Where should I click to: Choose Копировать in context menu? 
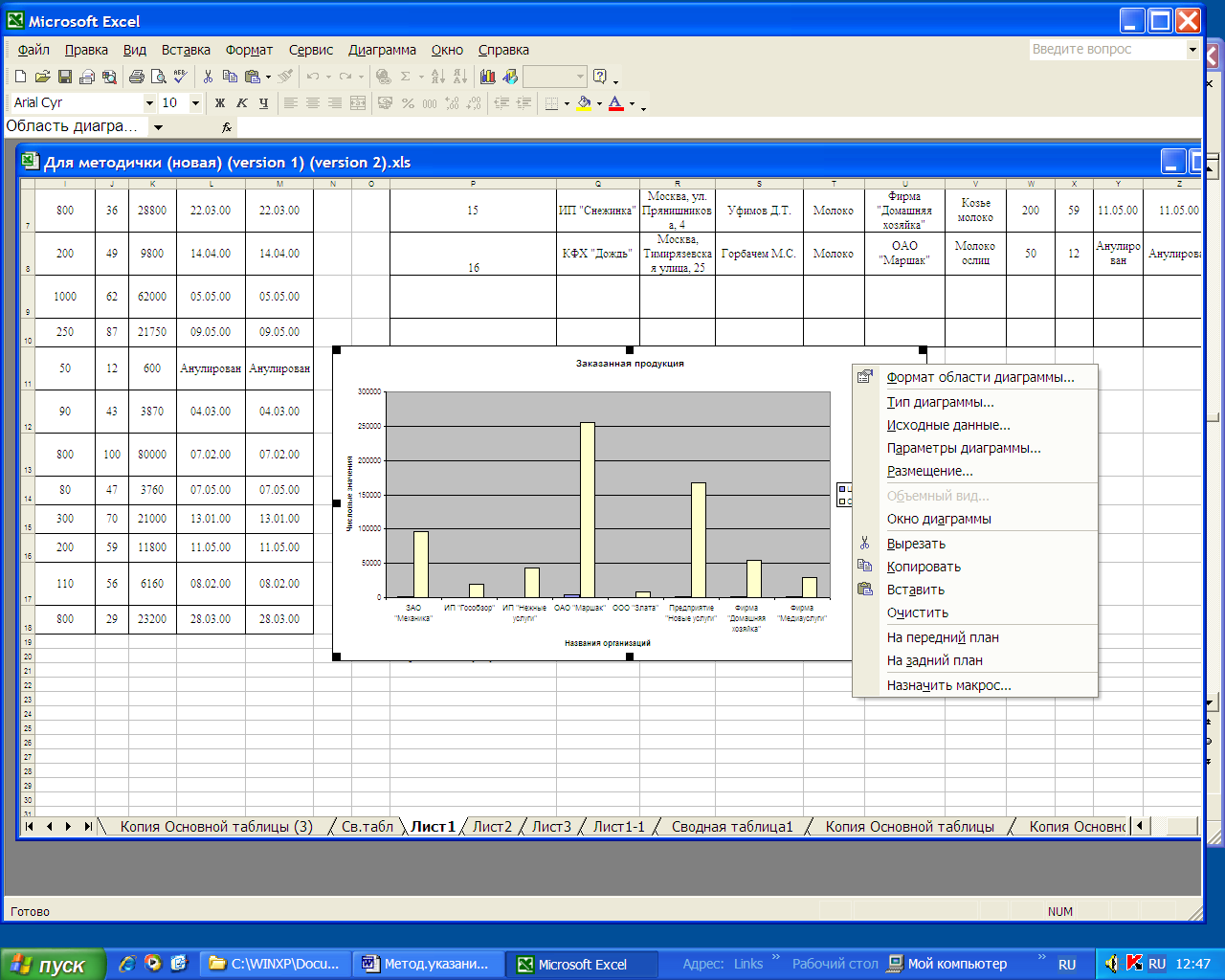974,567
